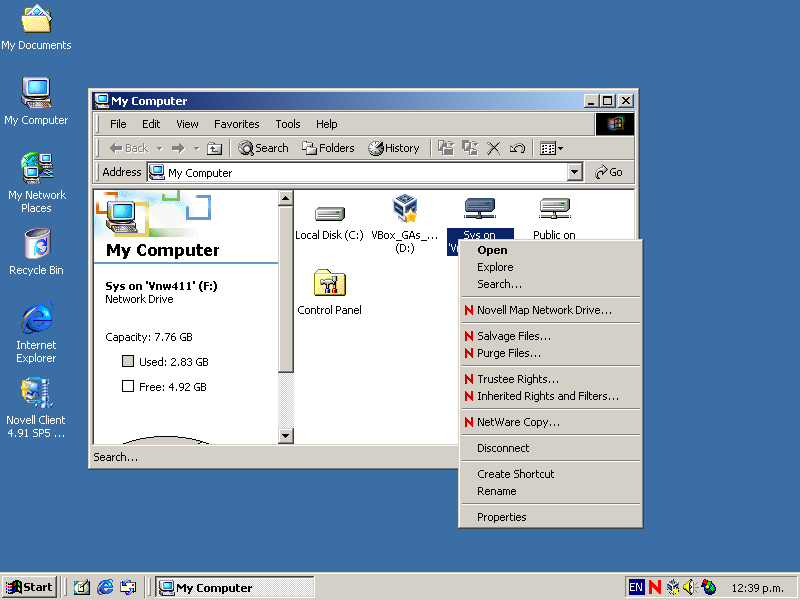Open the Edit menu
The image size is (800, 600).
151,124
